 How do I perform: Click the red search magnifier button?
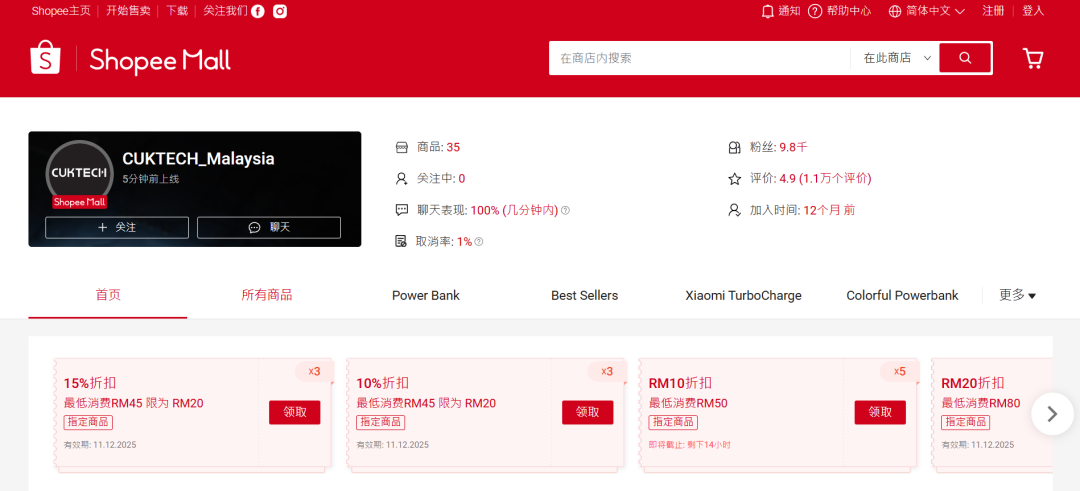[965, 58]
